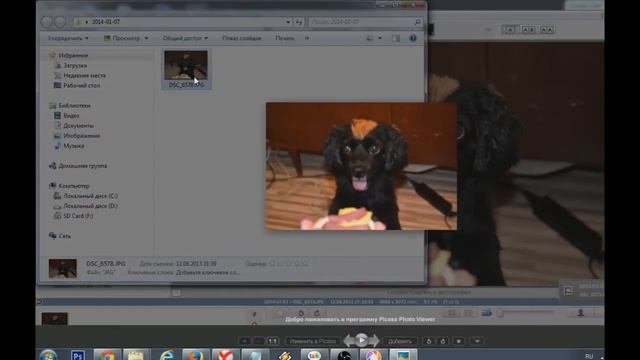This screenshot has width=640, height=360.
Task: Change Explorer view with the view icon
Action: pyautogui.click(x=370, y=38)
